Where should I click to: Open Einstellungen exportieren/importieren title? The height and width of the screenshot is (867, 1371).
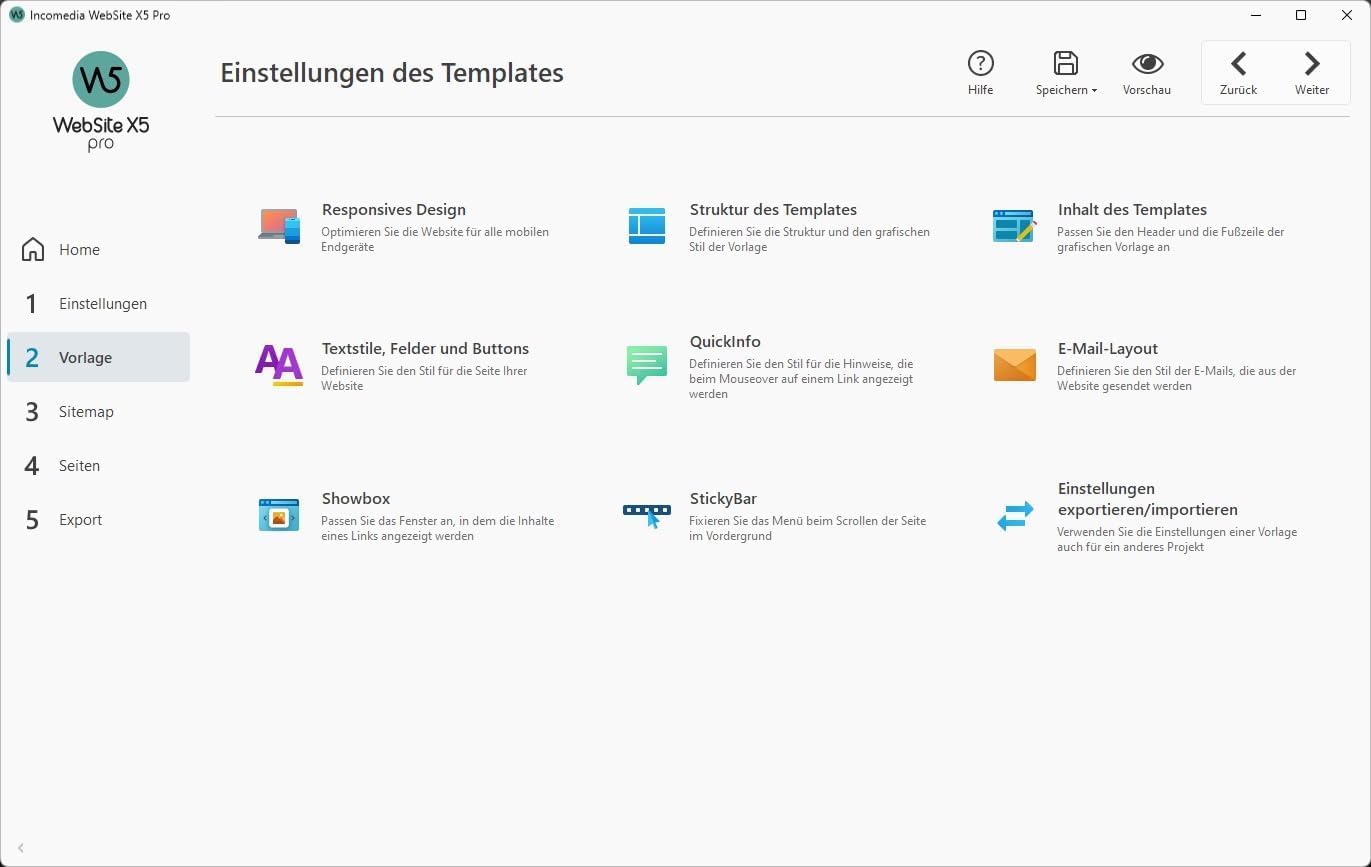1148,499
